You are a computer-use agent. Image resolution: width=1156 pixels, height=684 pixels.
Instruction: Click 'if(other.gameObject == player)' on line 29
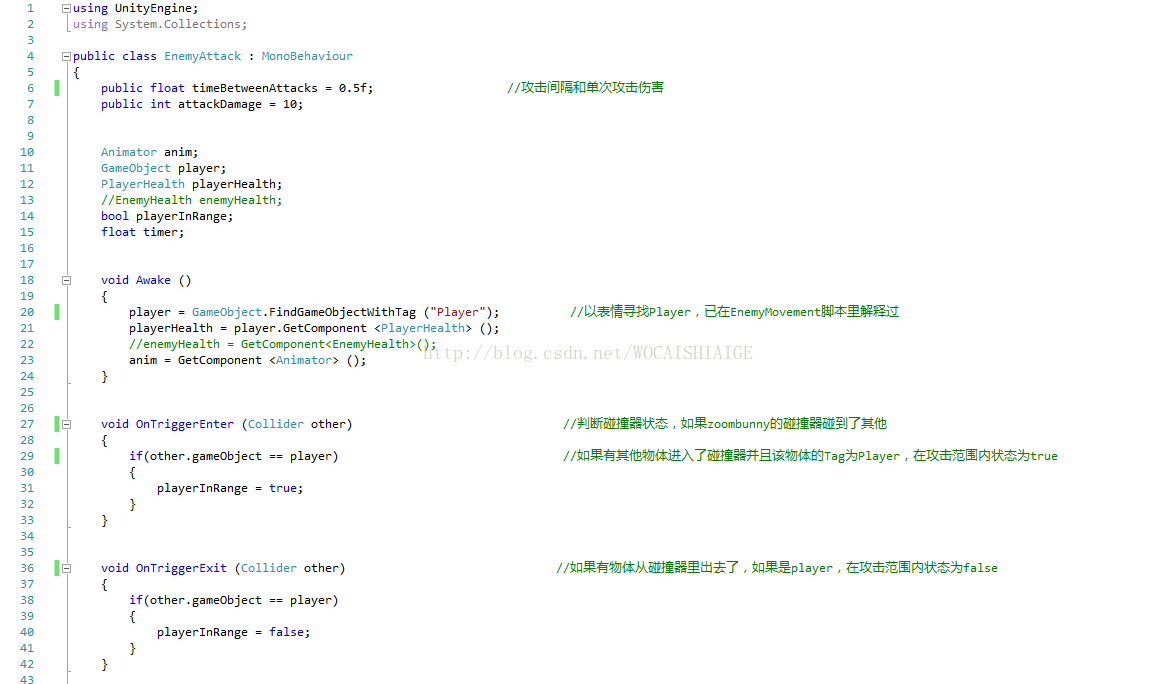click(234, 456)
